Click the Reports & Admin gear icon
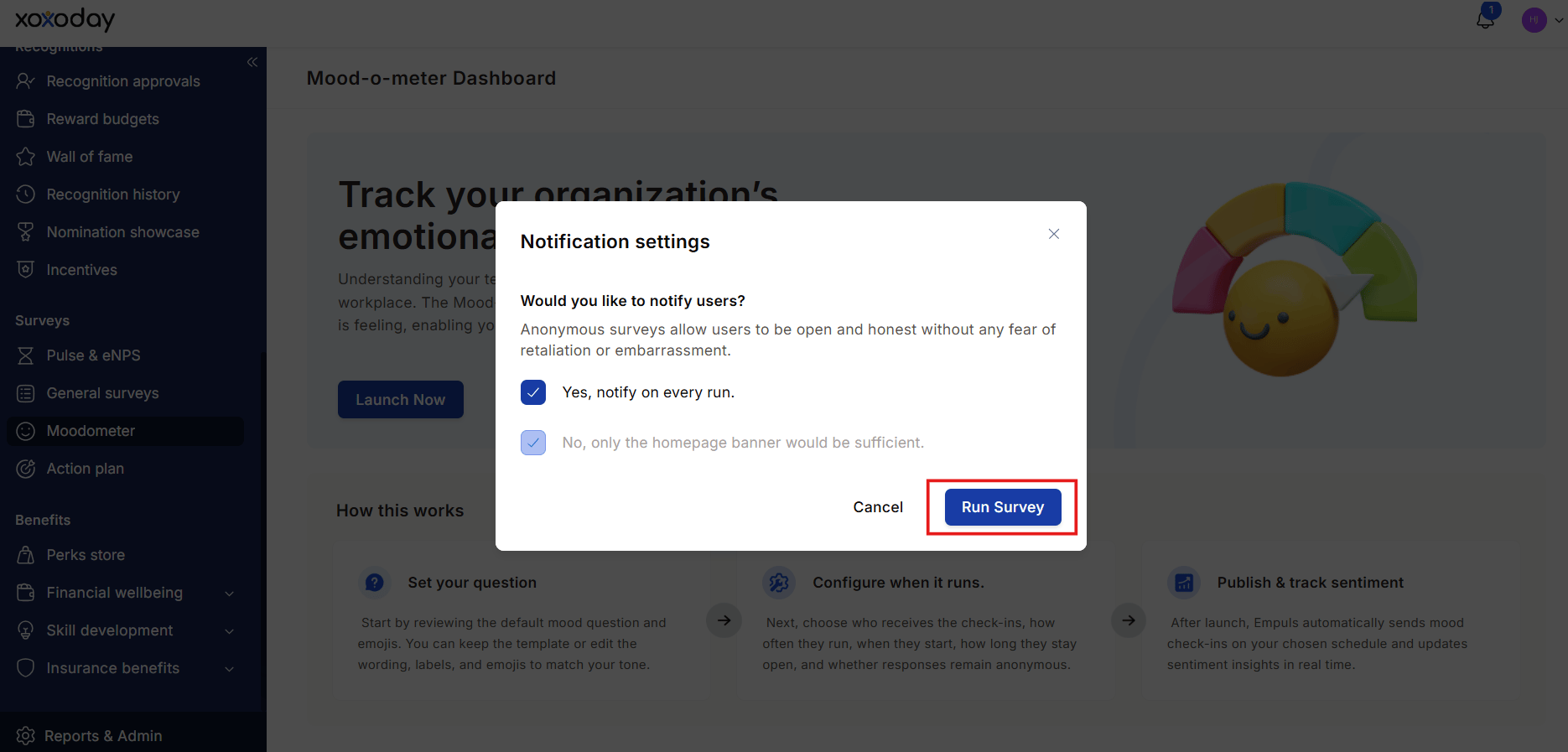The image size is (1568, 752). click(x=26, y=736)
